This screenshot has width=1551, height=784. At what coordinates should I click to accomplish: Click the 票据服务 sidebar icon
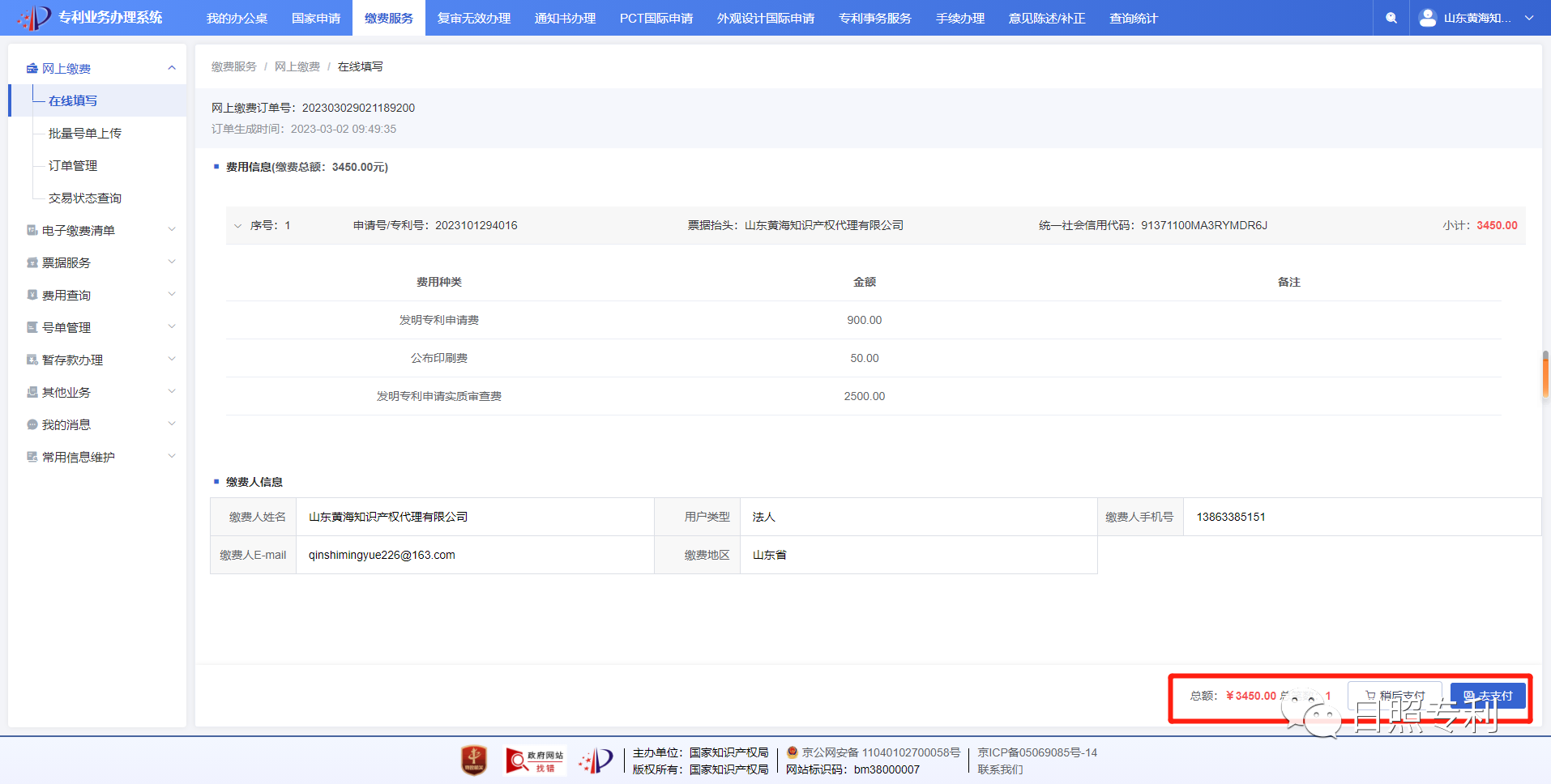pyautogui.click(x=32, y=262)
